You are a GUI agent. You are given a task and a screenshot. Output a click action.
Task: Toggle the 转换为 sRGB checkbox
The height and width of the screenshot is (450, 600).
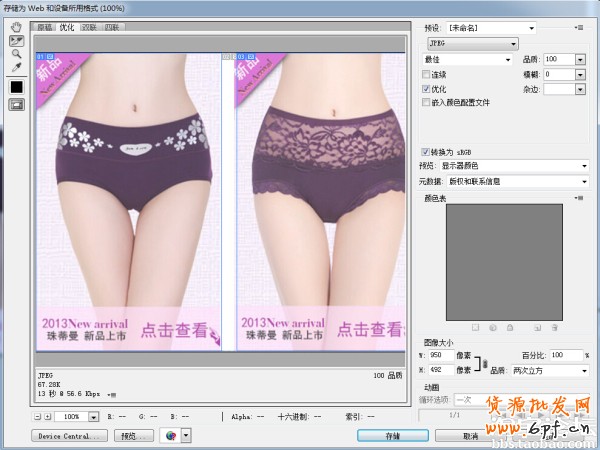point(427,152)
